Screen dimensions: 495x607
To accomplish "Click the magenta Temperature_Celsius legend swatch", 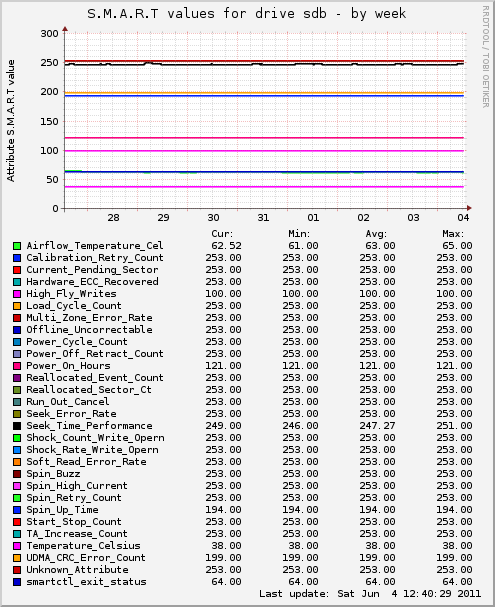I will point(17,546).
